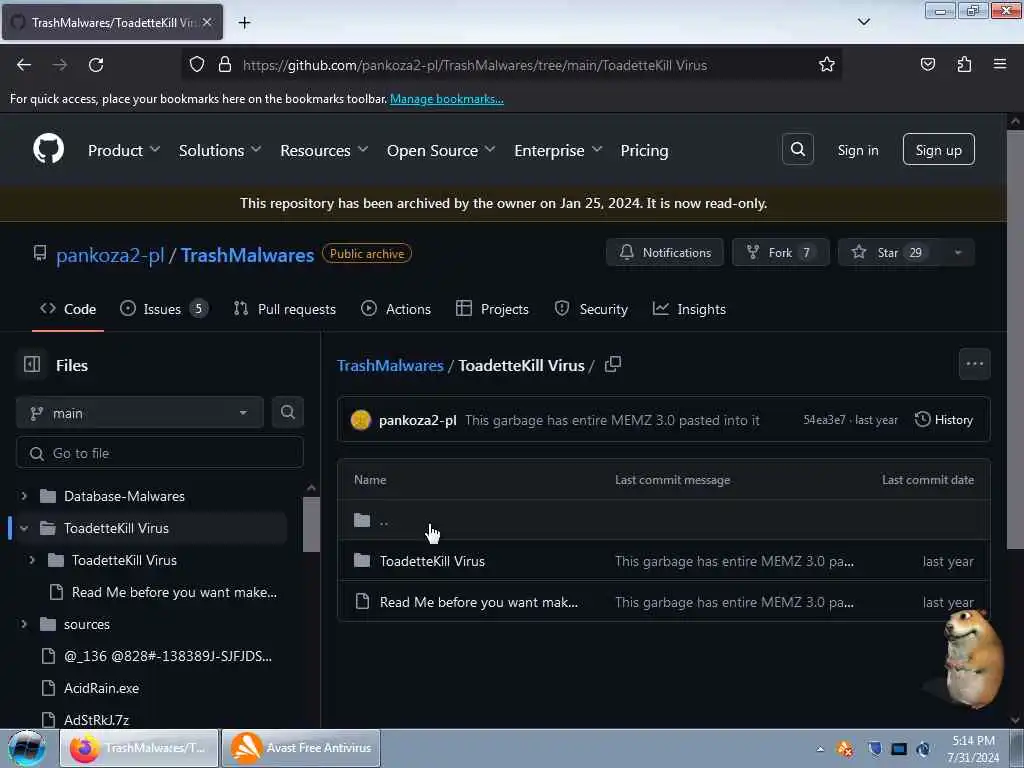The height and width of the screenshot is (768, 1024).
Task: Open the list all tabs chevron
Action: click(x=863, y=22)
